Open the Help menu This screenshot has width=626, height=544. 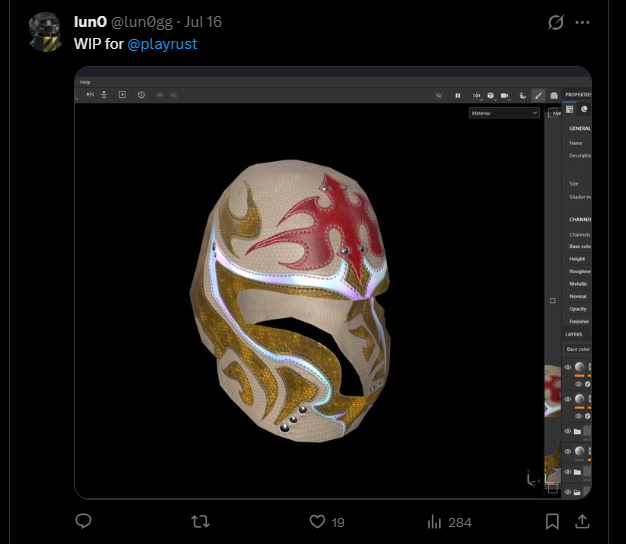click(85, 82)
